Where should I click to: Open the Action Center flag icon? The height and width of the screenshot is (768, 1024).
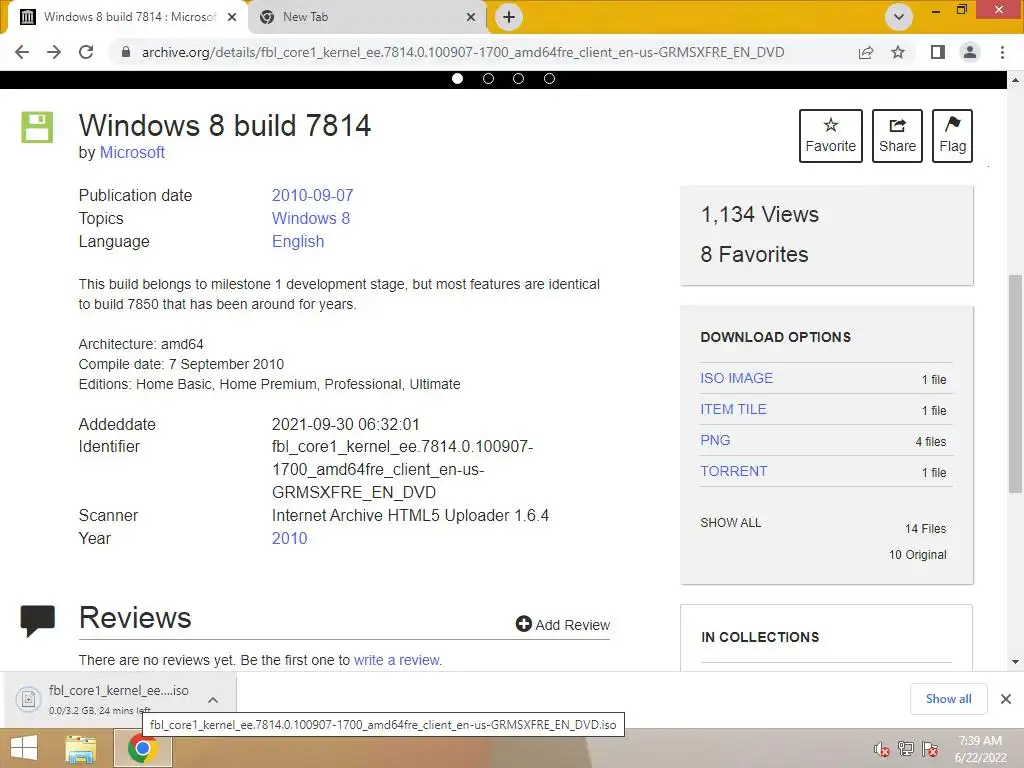(930, 749)
